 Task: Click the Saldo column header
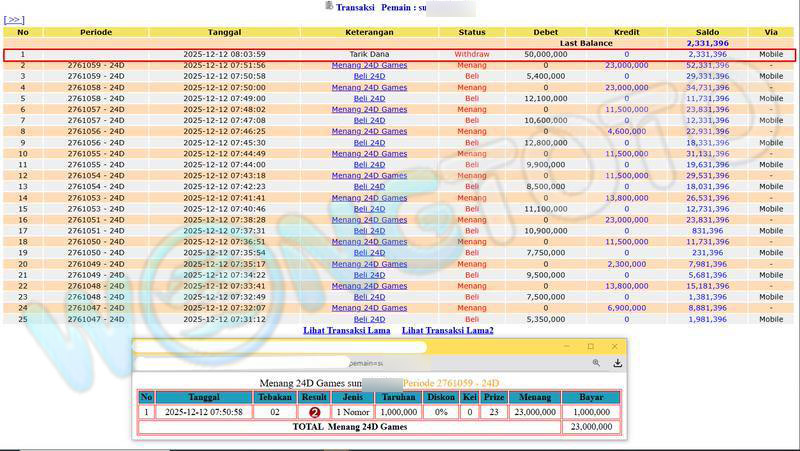coord(707,32)
